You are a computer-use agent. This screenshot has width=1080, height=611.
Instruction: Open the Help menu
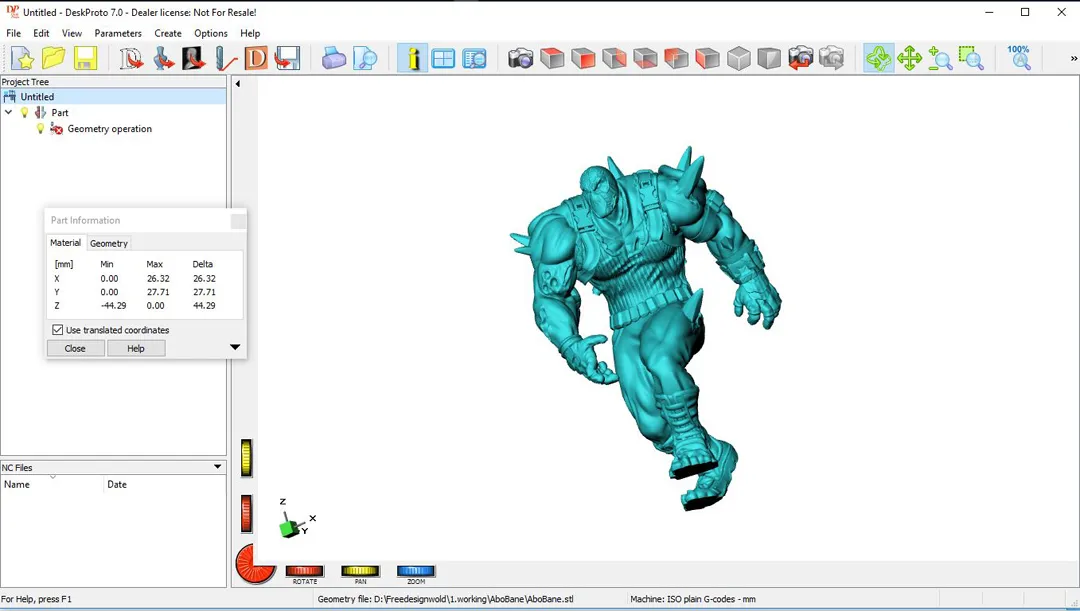tap(250, 33)
